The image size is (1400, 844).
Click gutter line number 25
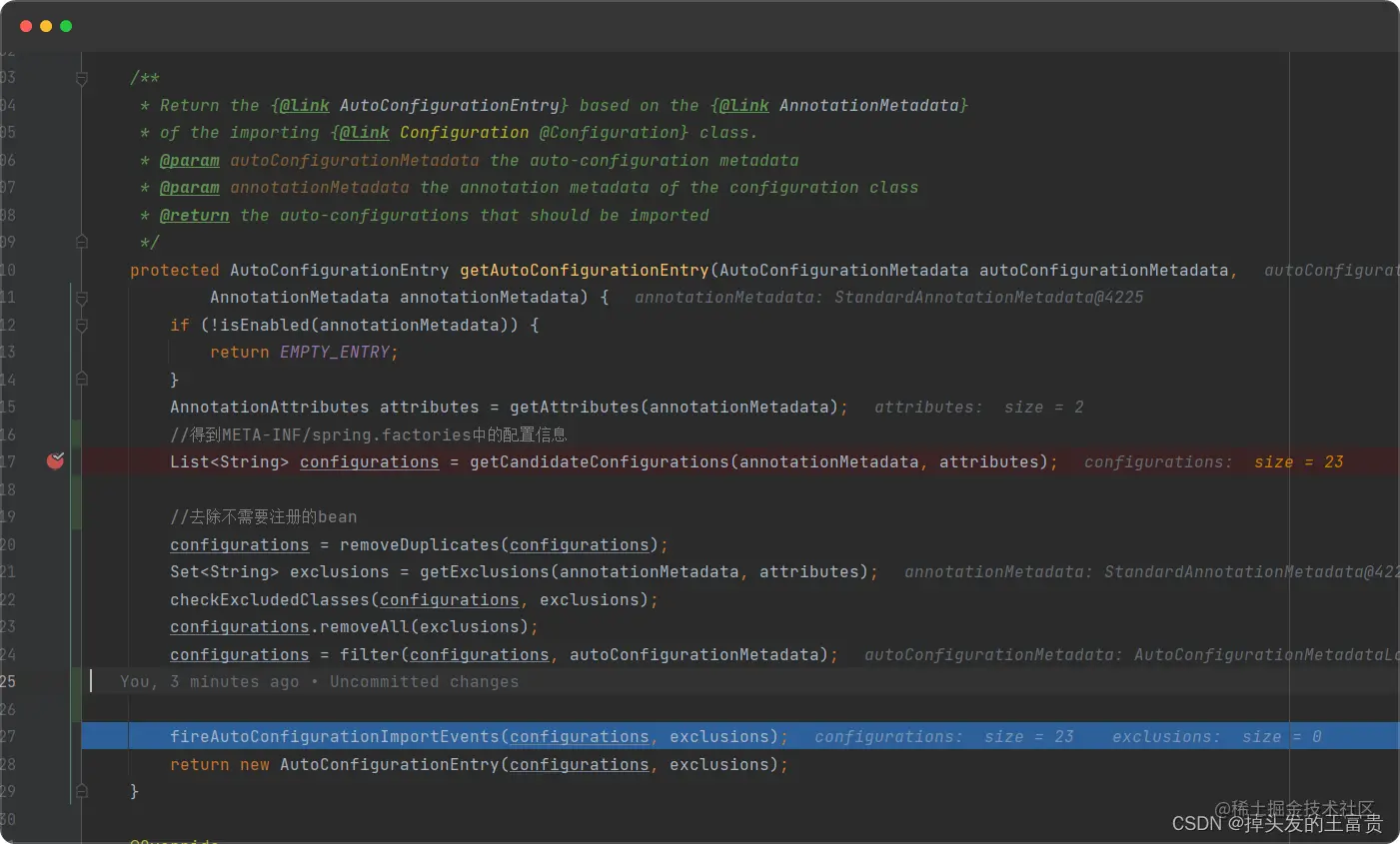8,682
